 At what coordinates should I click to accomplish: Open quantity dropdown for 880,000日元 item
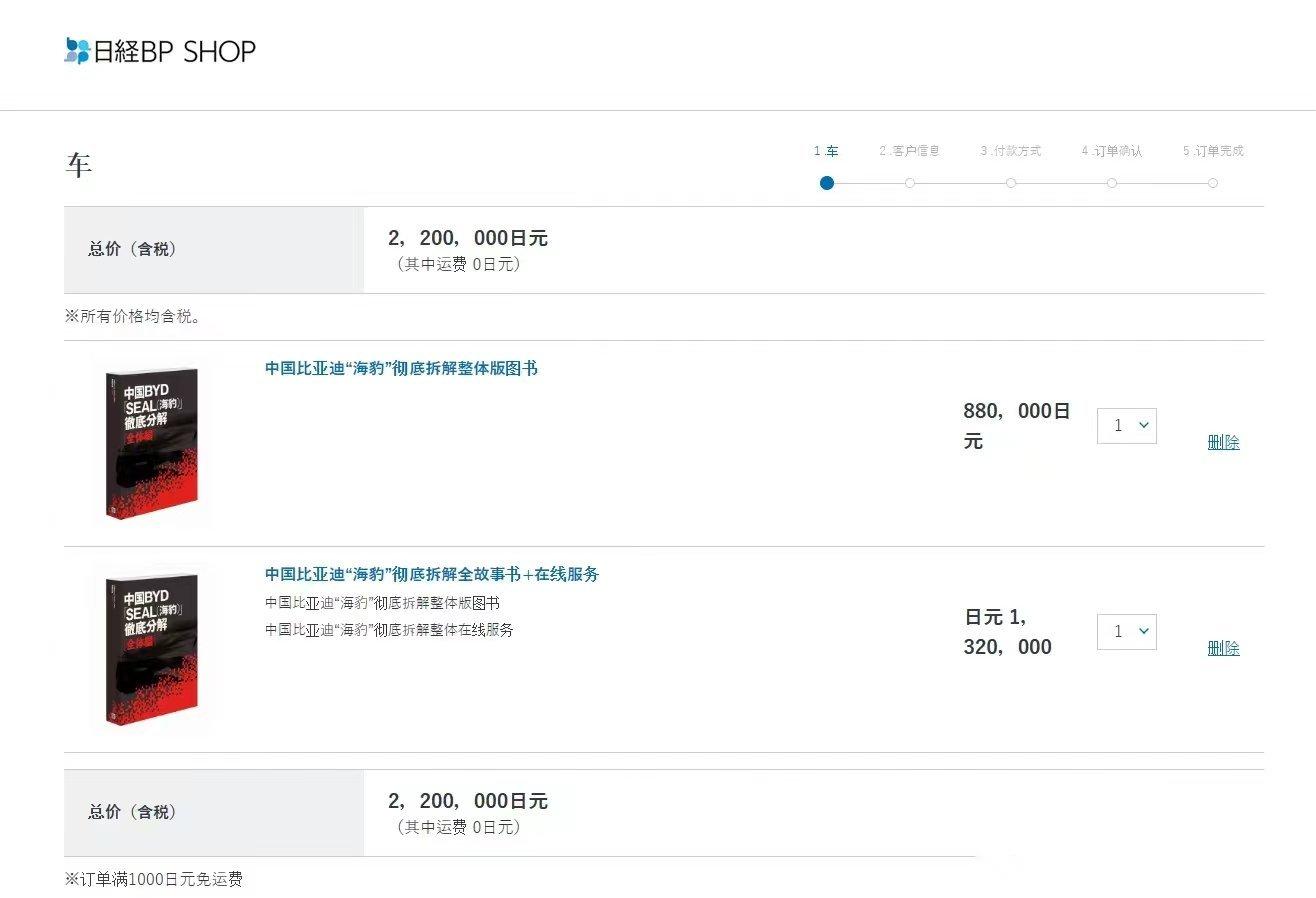coord(1126,426)
